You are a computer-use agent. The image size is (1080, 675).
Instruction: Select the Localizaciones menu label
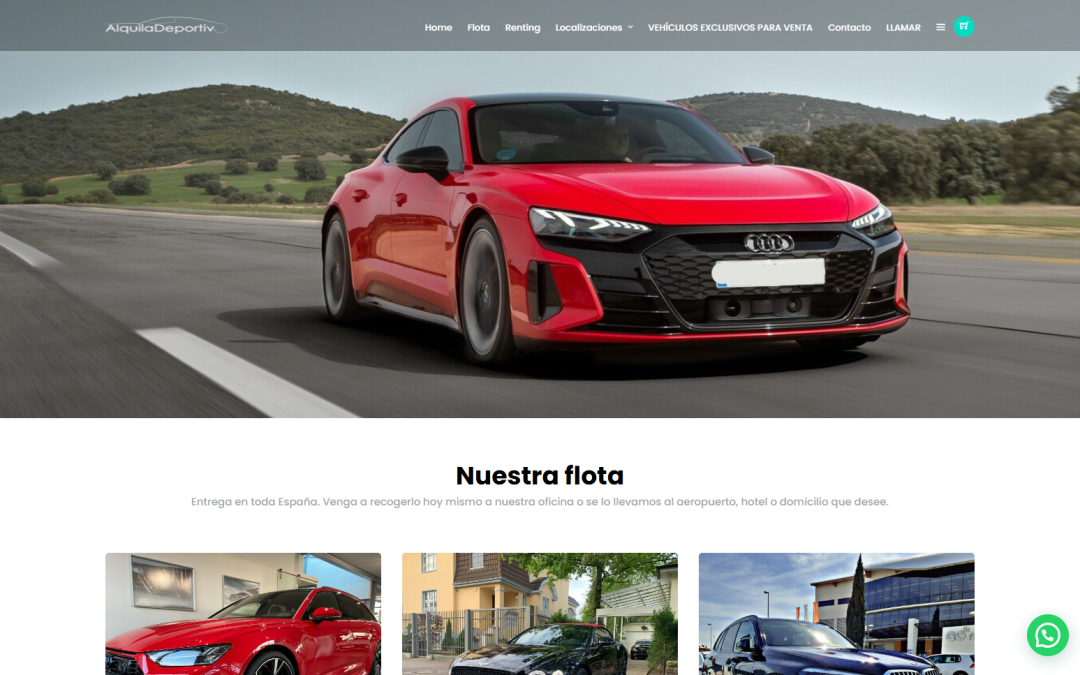590,27
